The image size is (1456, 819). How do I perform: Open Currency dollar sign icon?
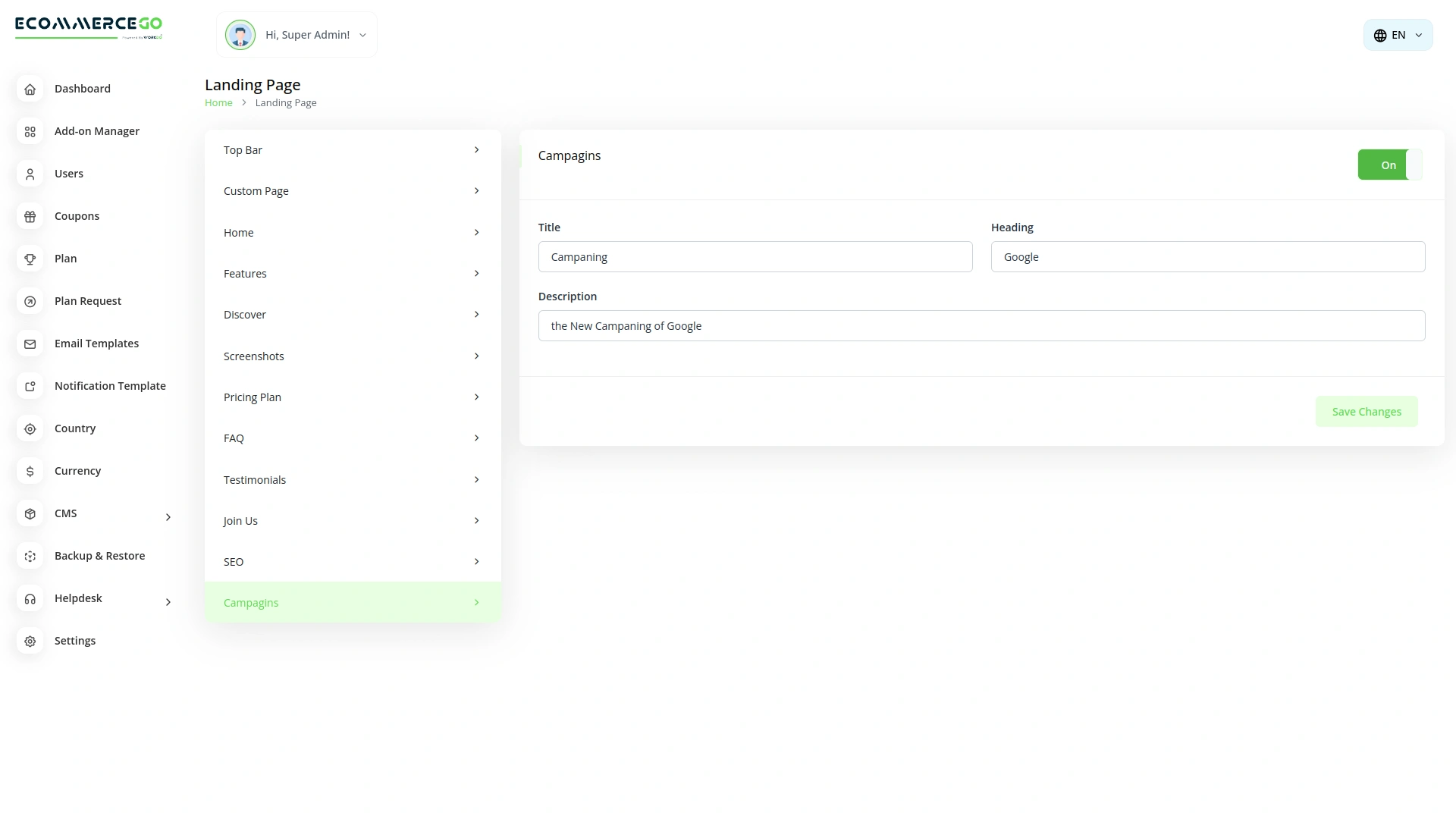30,472
